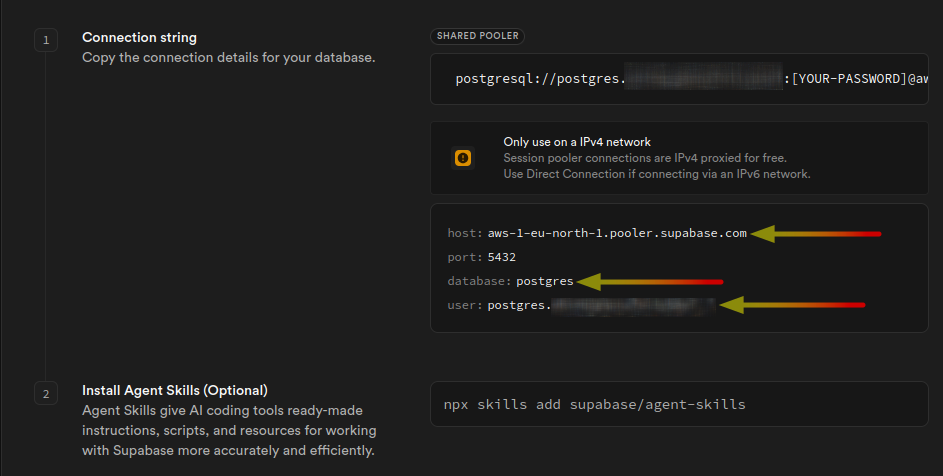The image size is (943, 476).
Task: Click 'Copy the connection details for your database' text
Action: coord(229,58)
